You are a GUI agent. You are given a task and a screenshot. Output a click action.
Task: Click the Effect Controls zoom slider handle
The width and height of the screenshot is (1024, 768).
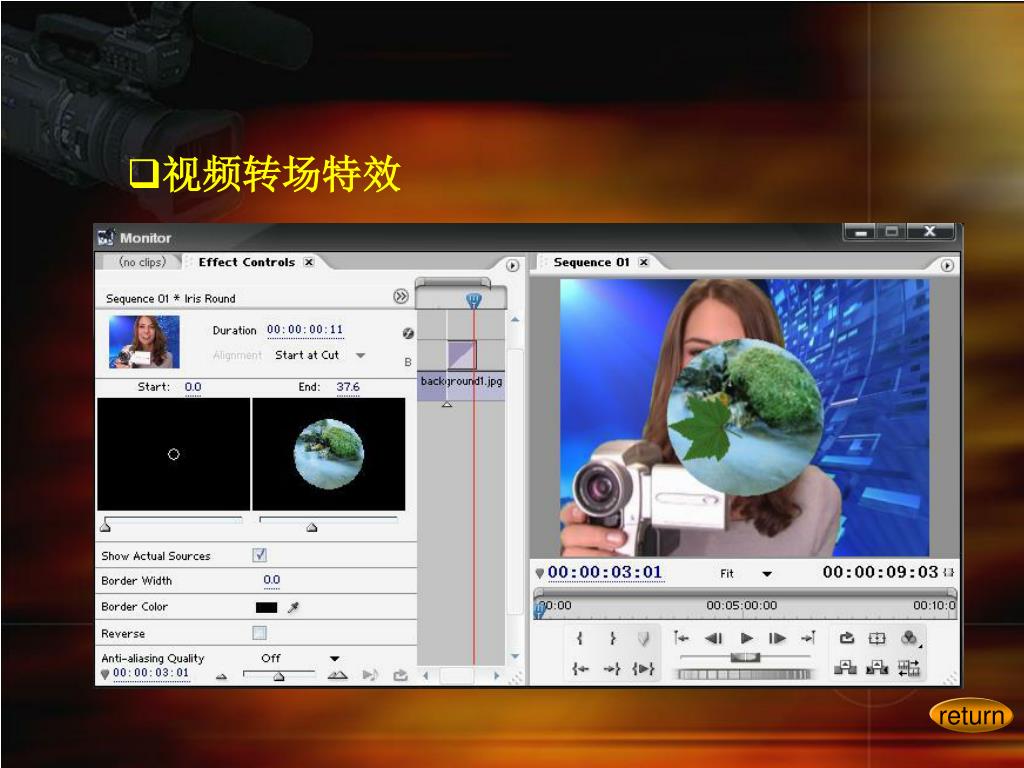tap(279, 677)
